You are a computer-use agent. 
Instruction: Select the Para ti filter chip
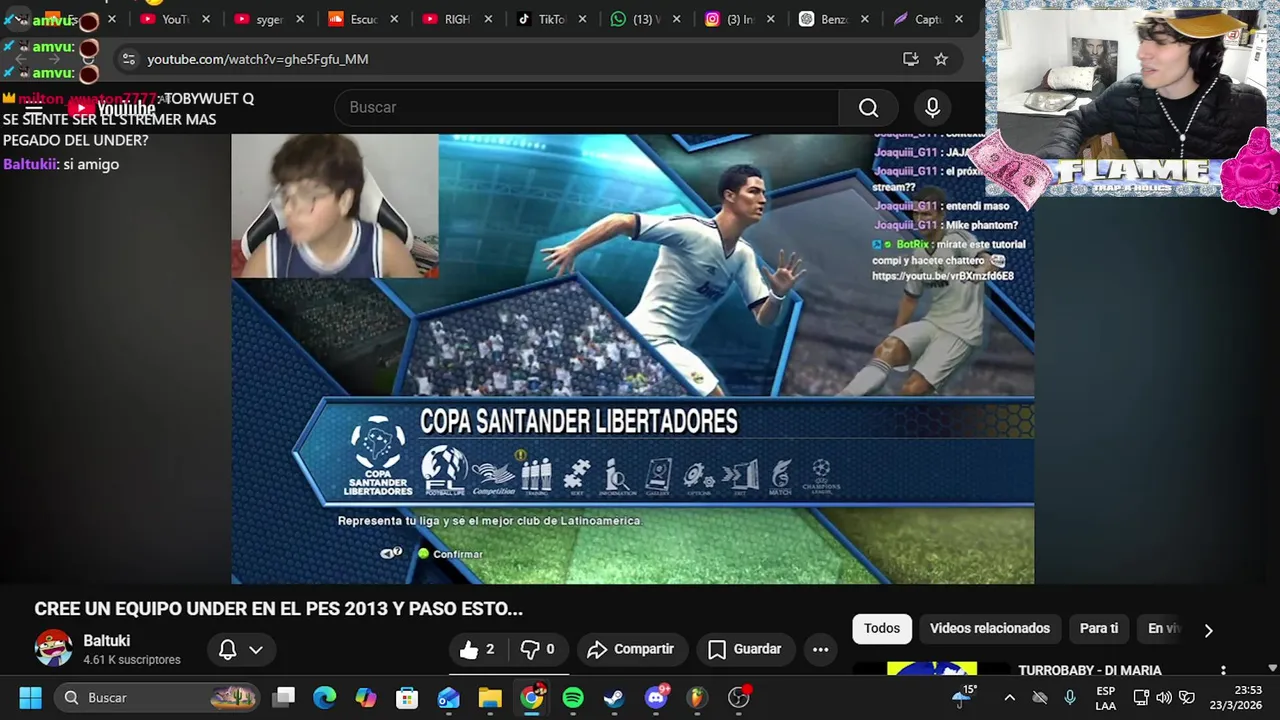click(x=1099, y=628)
